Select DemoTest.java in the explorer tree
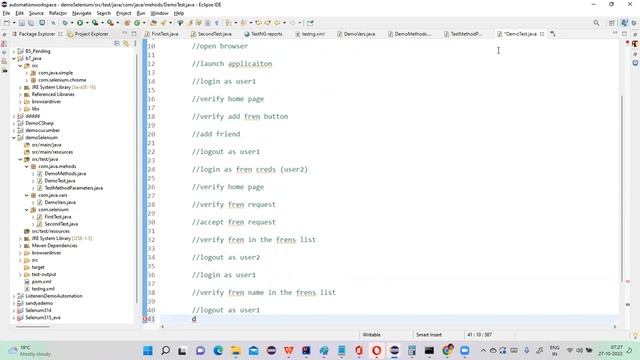This screenshot has width=640, height=360. (60, 181)
